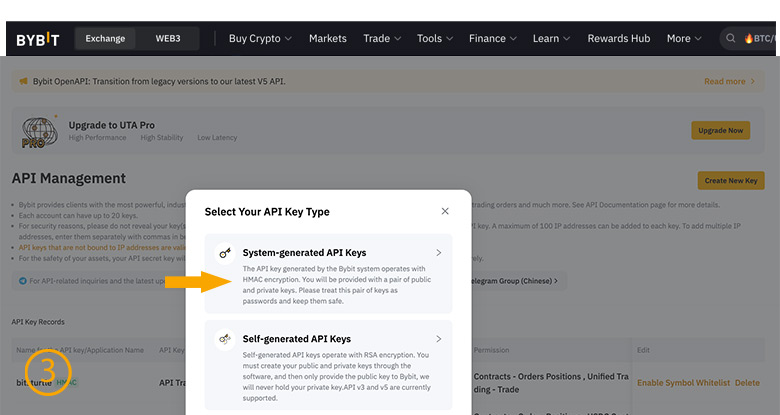Expand the Buy Crypto menu
Screen dimensions: 780x415
[260, 38]
